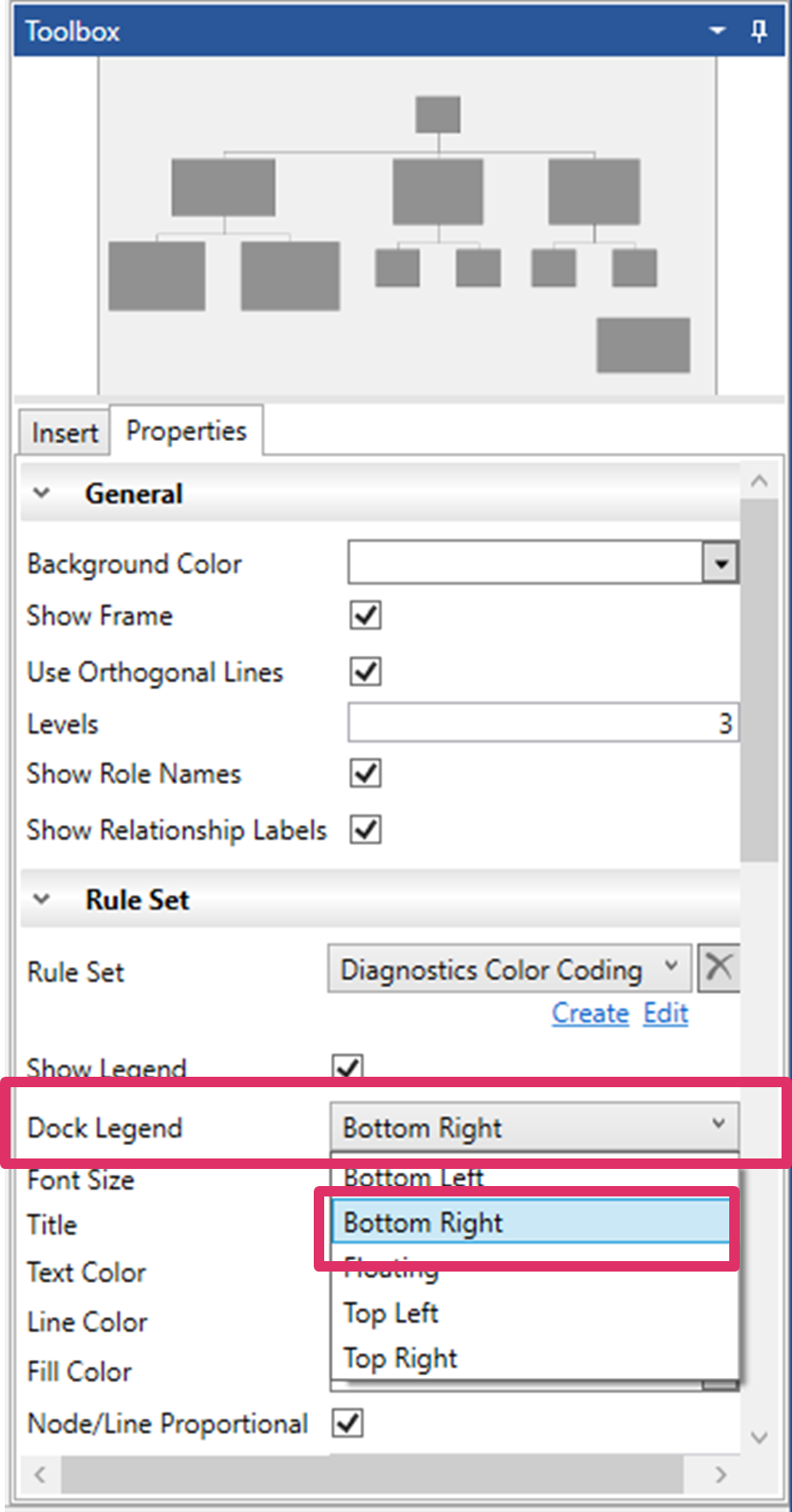Switch to the Insert tab
Screen dimensions: 792x1512
tap(65, 432)
